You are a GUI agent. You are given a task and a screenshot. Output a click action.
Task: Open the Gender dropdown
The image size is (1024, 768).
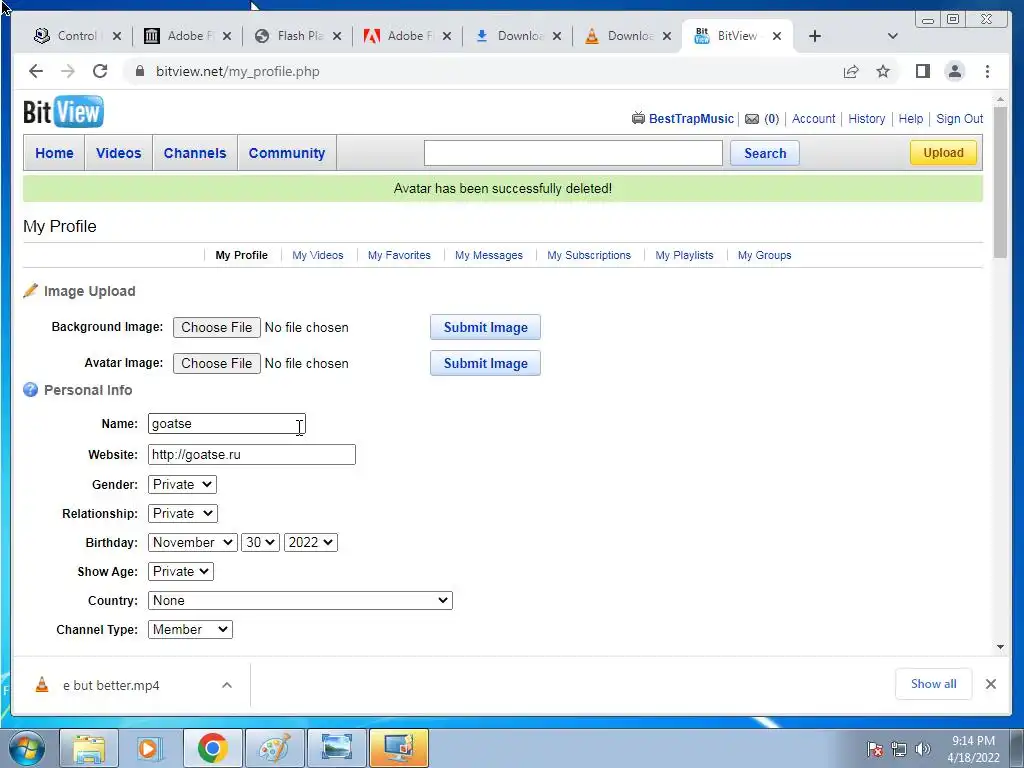[182, 485]
